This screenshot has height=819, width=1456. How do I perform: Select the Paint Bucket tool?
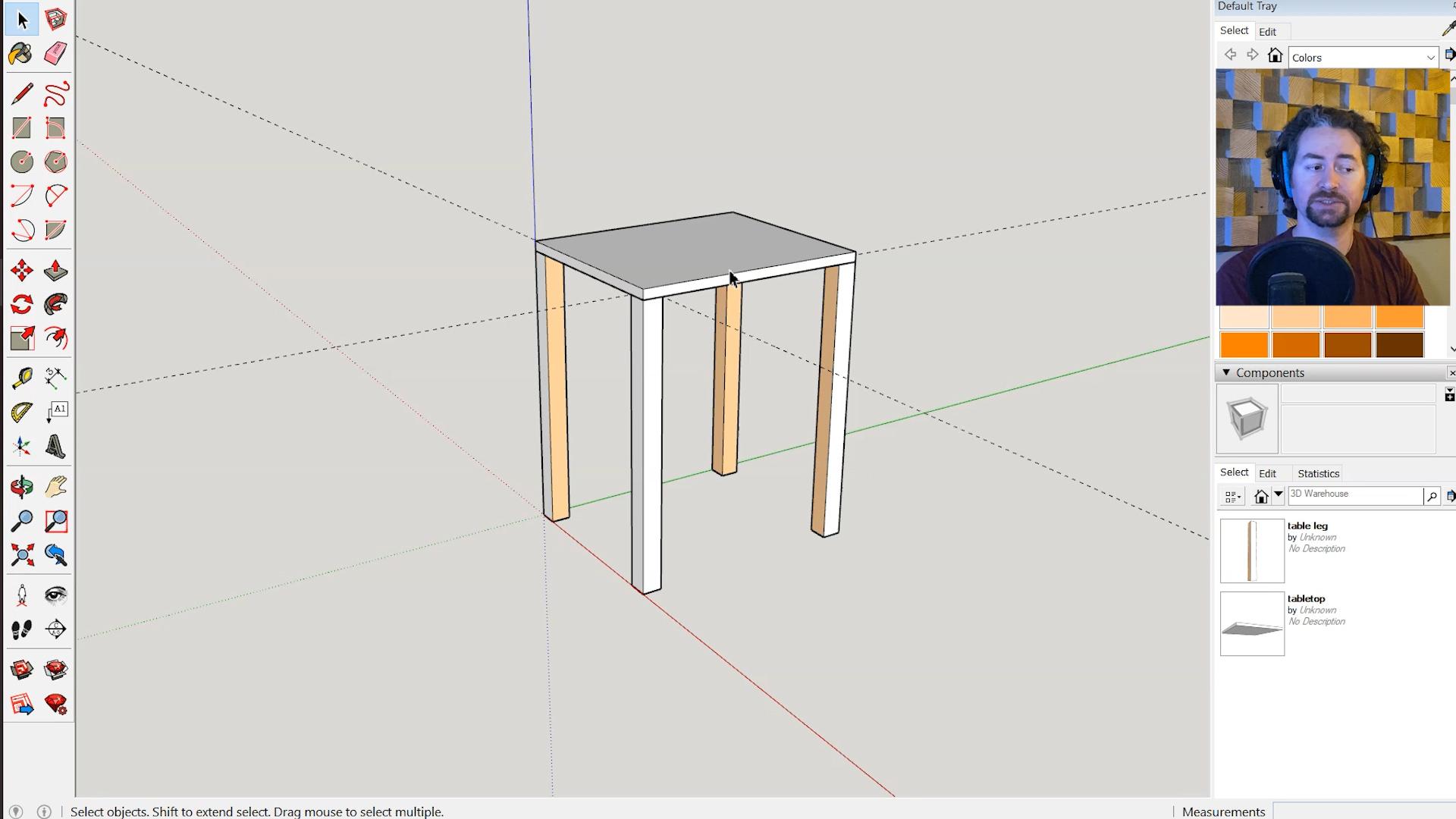21,54
